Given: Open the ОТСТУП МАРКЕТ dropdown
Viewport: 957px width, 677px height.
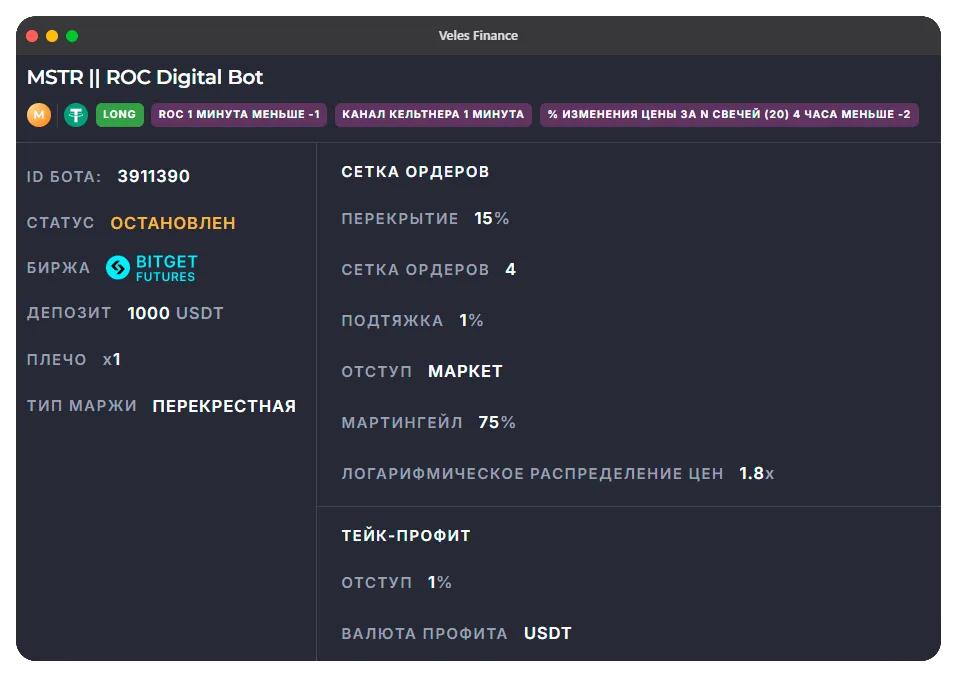Looking at the screenshot, I should point(465,371).
